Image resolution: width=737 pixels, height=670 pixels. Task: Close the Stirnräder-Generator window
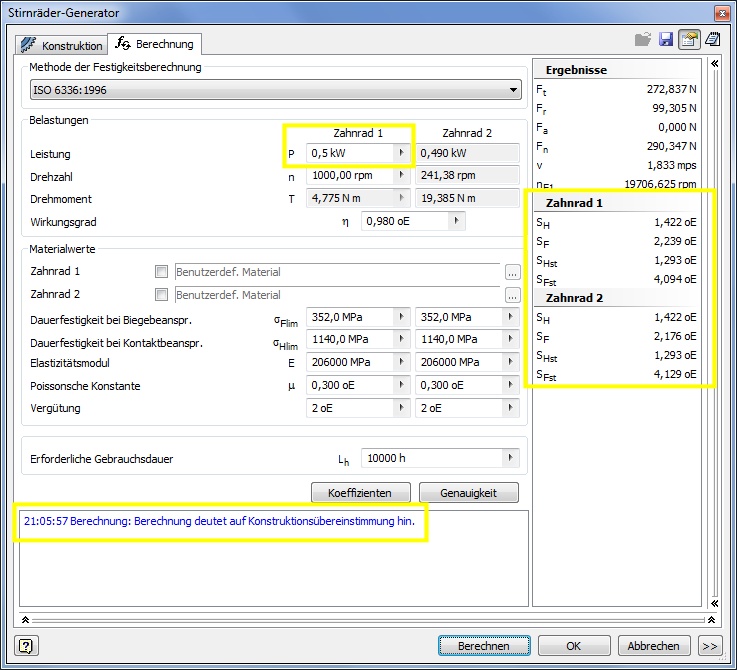tap(722, 13)
